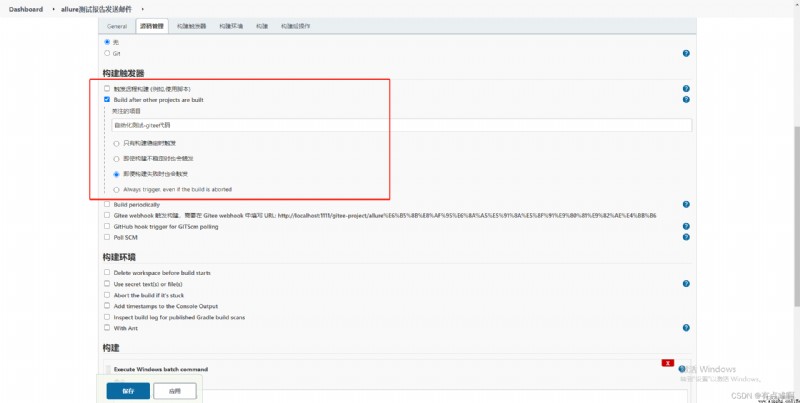Switch to the General tab
This screenshot has width=800, height=403.
coord(117,26)
